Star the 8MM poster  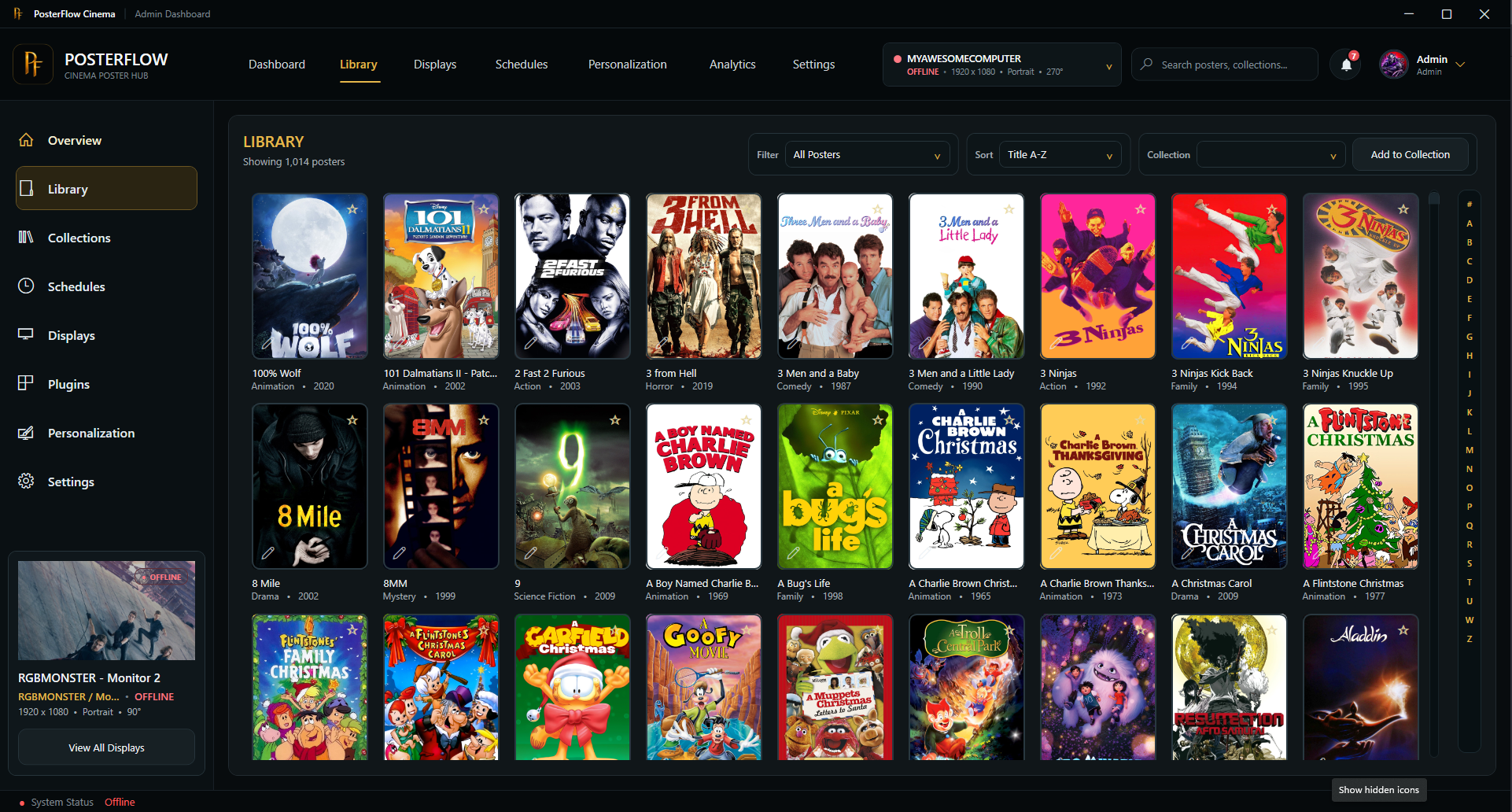484,420
